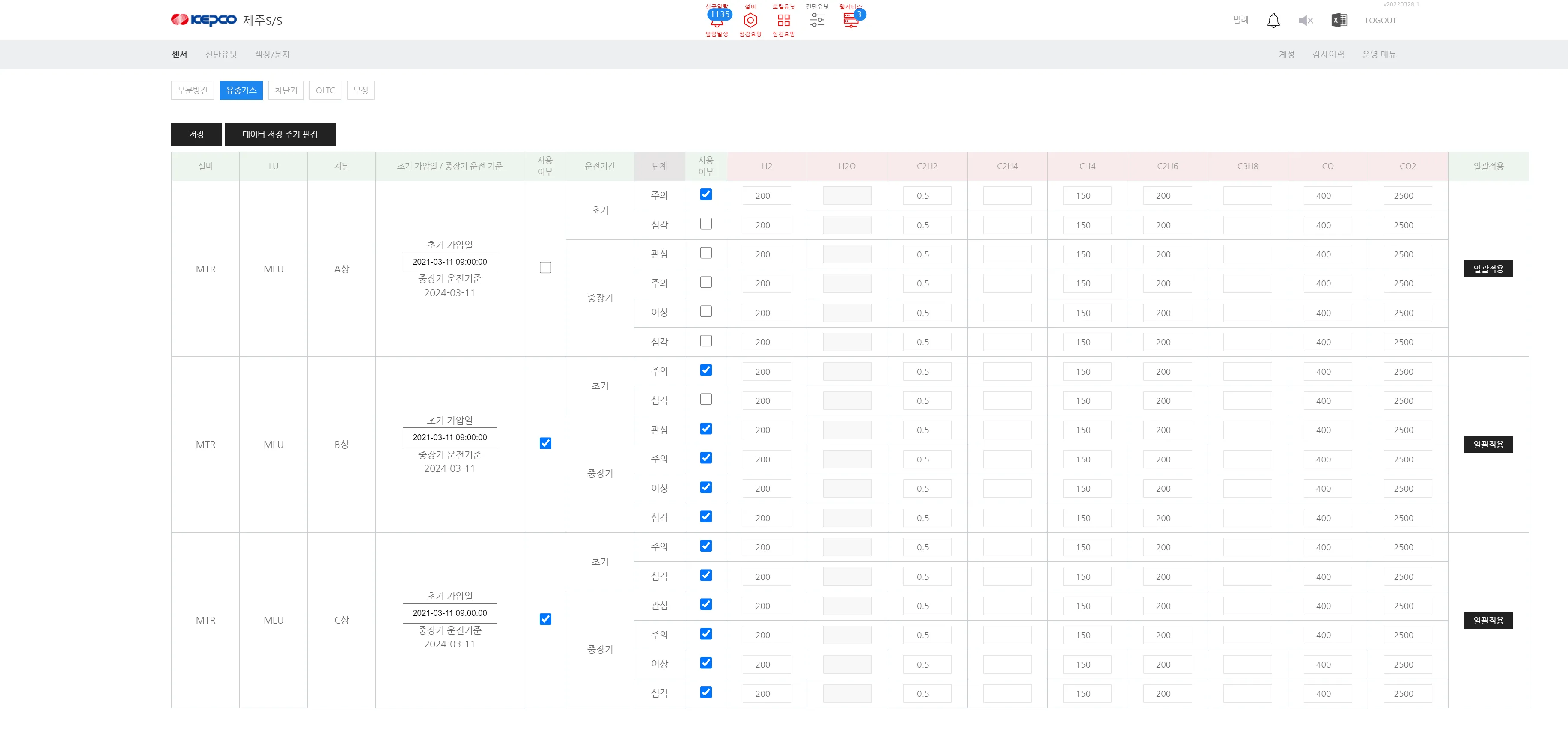
Task: Open the new alarm bell icon (신규알람)
Action: click(717, 21)
